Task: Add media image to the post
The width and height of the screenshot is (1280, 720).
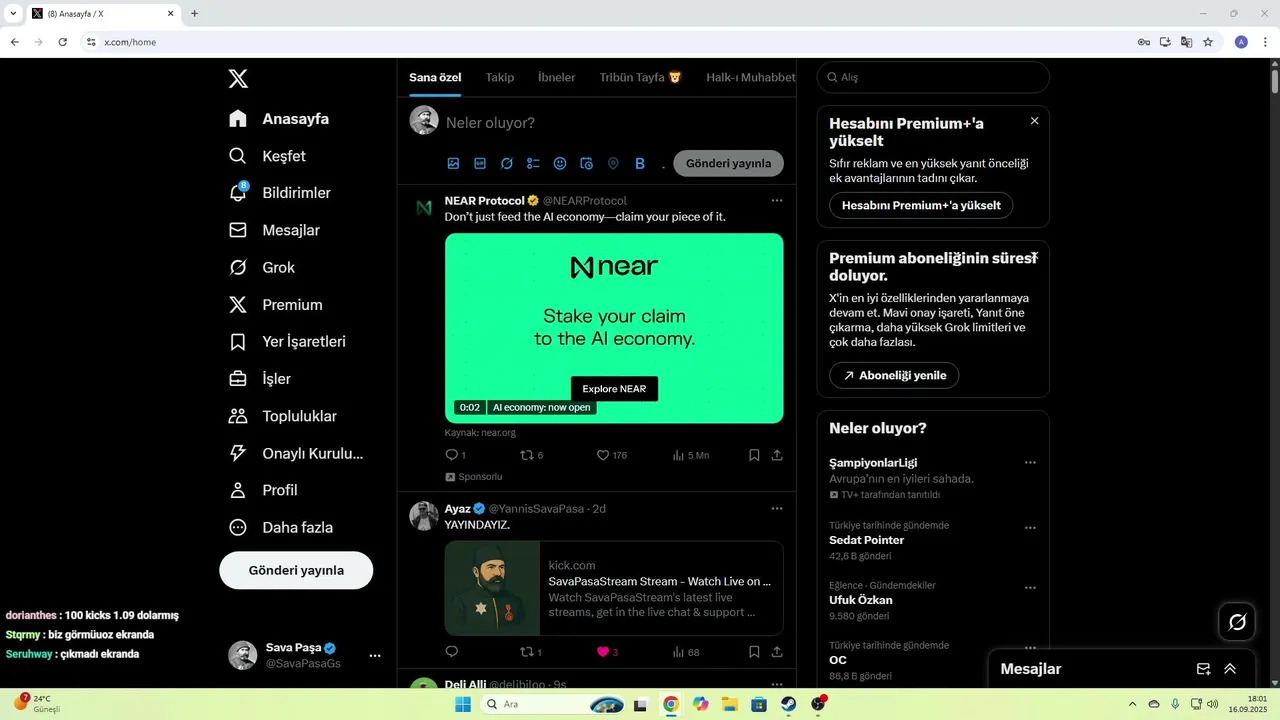Action: [x=453, y=163]
